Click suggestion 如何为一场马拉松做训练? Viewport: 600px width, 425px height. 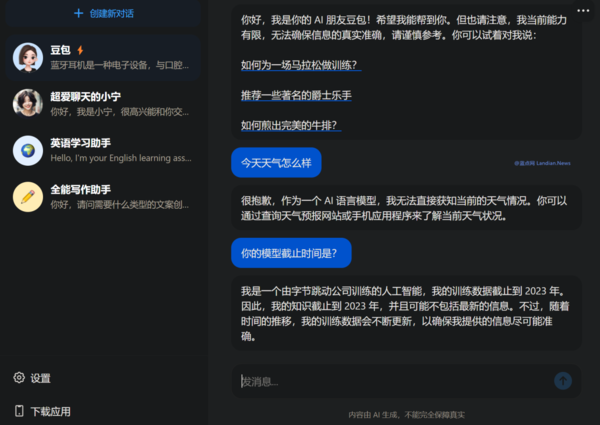click(x=301, y=65)
